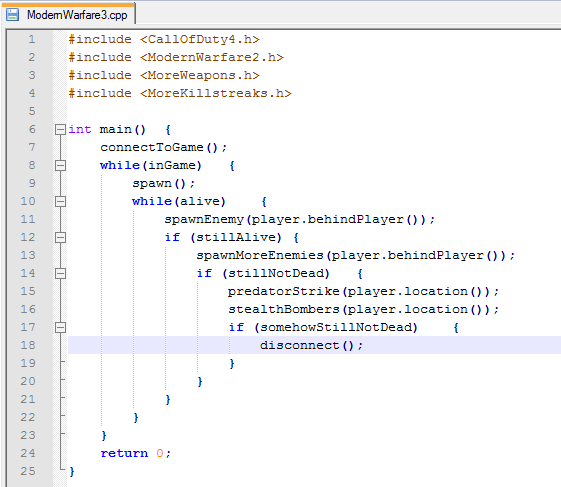Click the if (stillAlive) condition
The image size is (561, 487).
(x=223, y=237)
